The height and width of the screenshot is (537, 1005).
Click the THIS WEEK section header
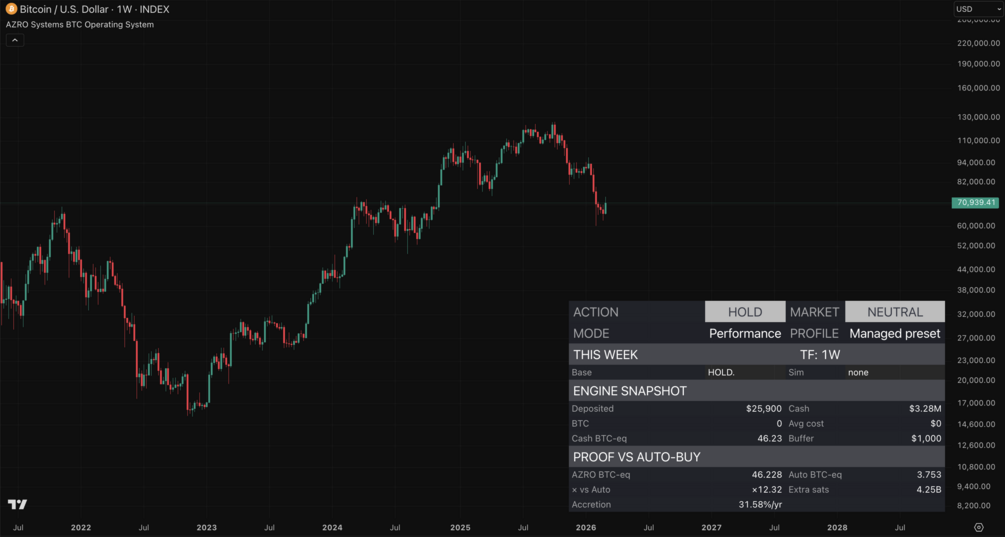[606, 355]
